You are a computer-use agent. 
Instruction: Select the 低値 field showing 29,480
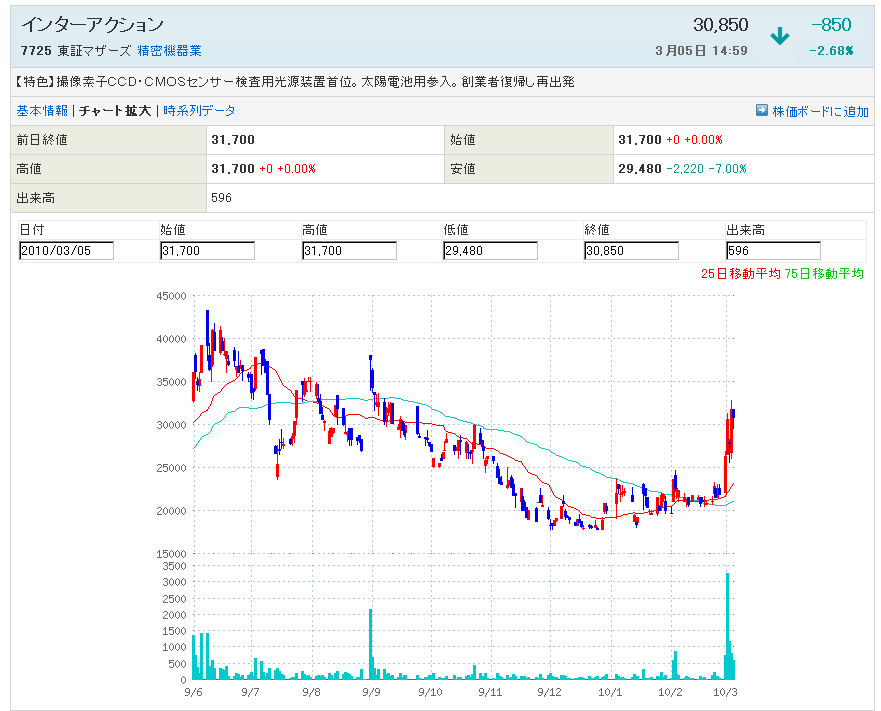pyautogui.click(x=490, y=251)
